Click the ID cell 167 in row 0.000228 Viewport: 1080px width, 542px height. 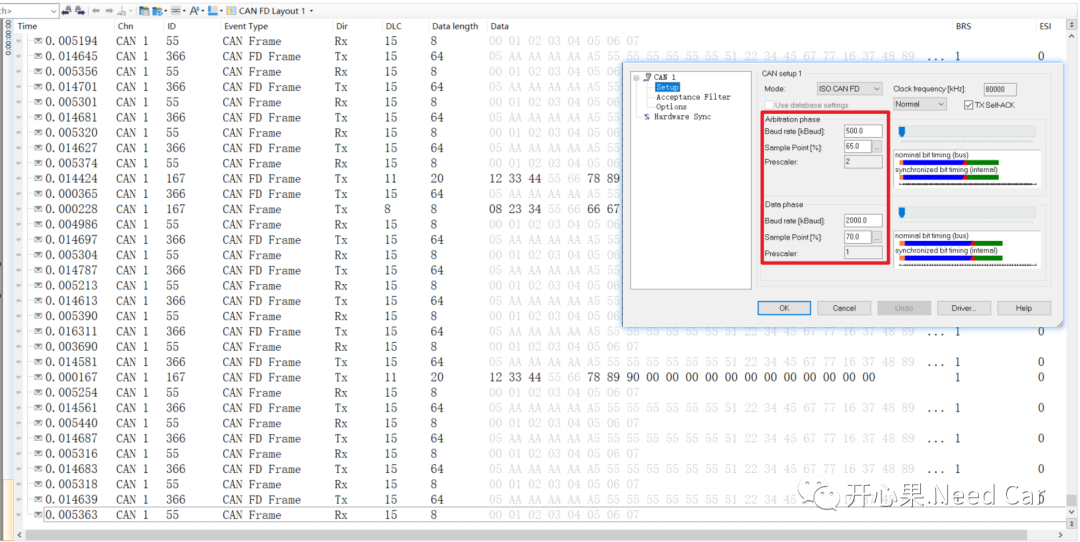[175, 209]
